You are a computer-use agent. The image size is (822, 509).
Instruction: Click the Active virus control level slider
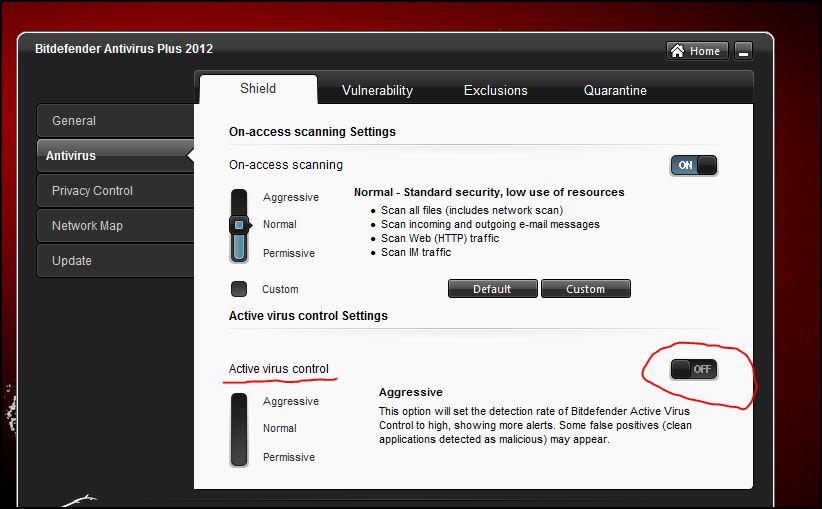click(239, 430)
